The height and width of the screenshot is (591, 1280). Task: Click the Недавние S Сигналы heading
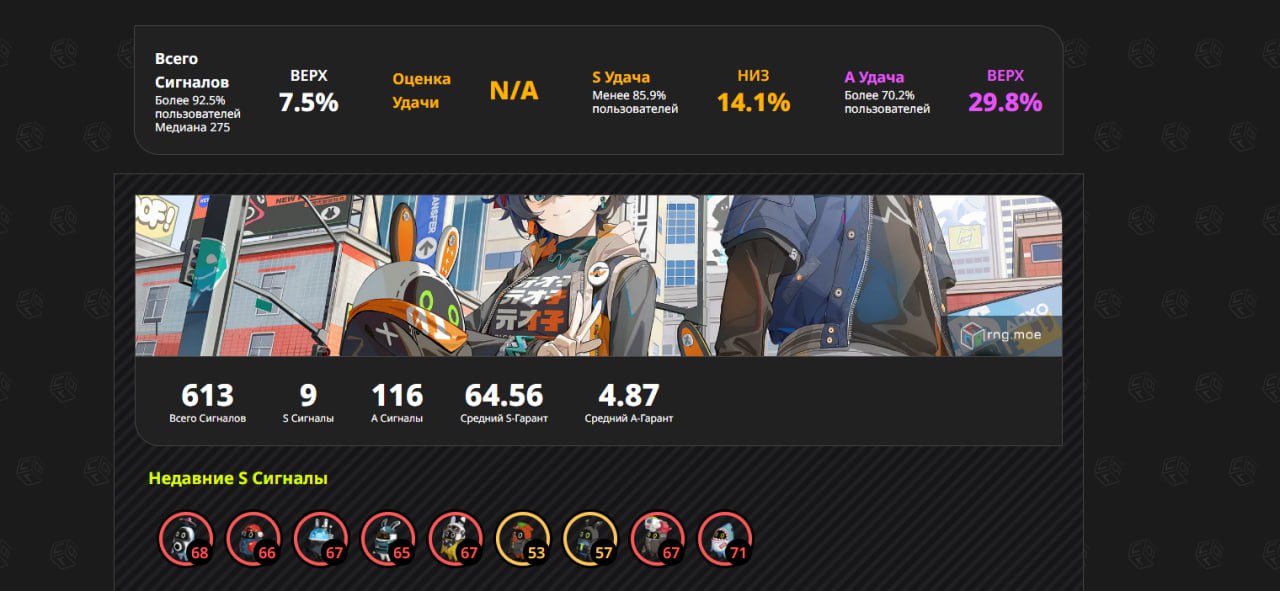pos(238,478)
